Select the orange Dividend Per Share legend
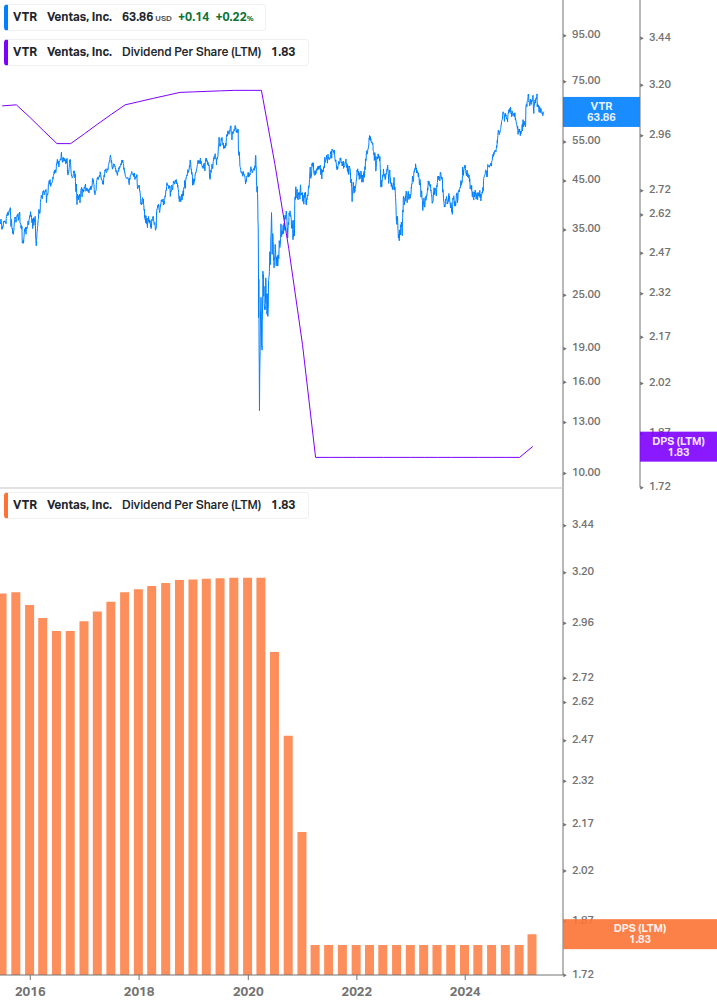The image size is (717, 1005). click(x=156, y=505)
